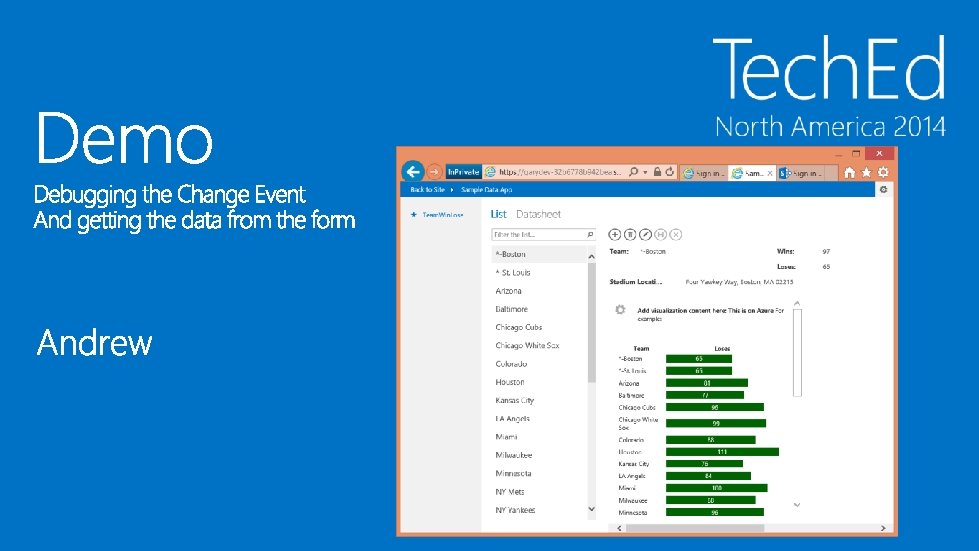Click the Cancel X circle icon
Image resolution: width=979 pixels, height=551 pixels.
676,235
